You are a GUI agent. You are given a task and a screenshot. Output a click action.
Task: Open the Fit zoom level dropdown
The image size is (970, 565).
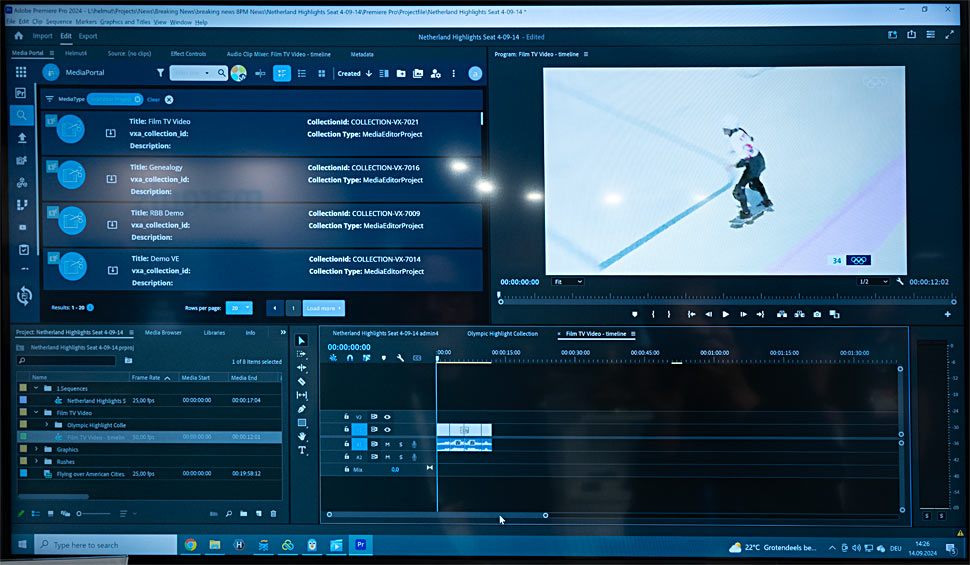tap(568, 282)
